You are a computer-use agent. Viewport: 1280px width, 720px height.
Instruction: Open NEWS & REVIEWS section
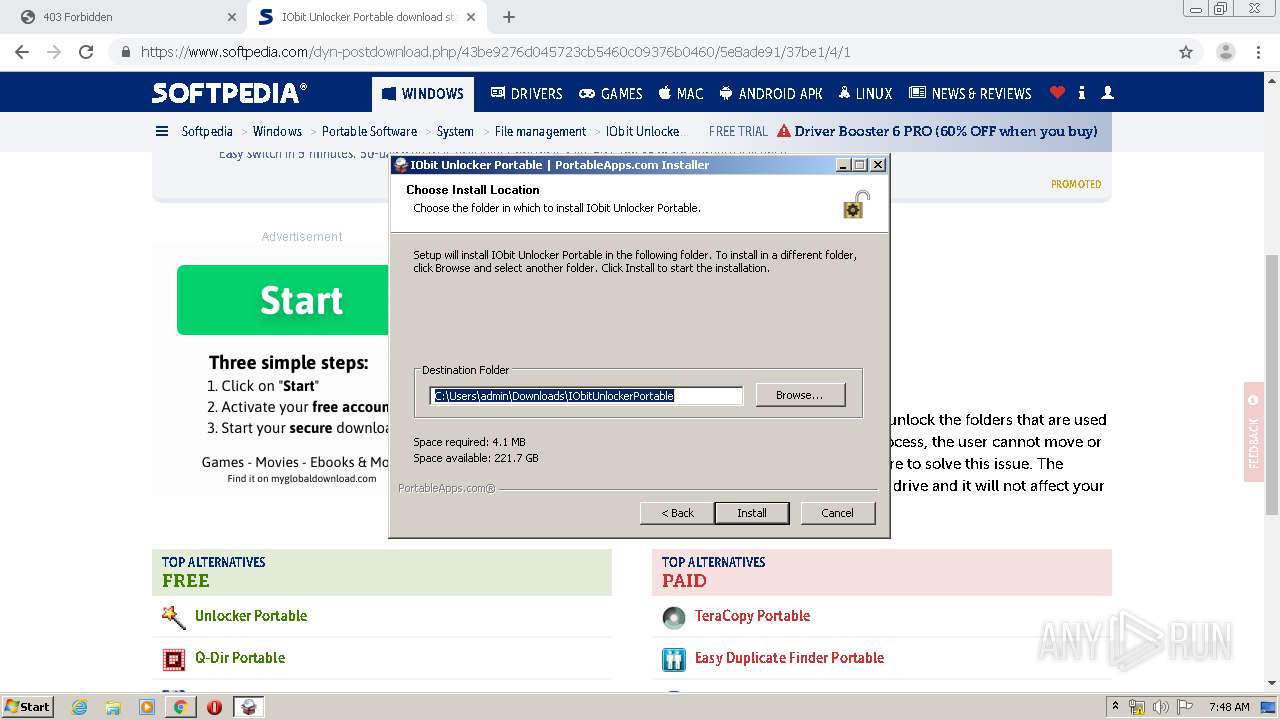[x=970, y=94]
